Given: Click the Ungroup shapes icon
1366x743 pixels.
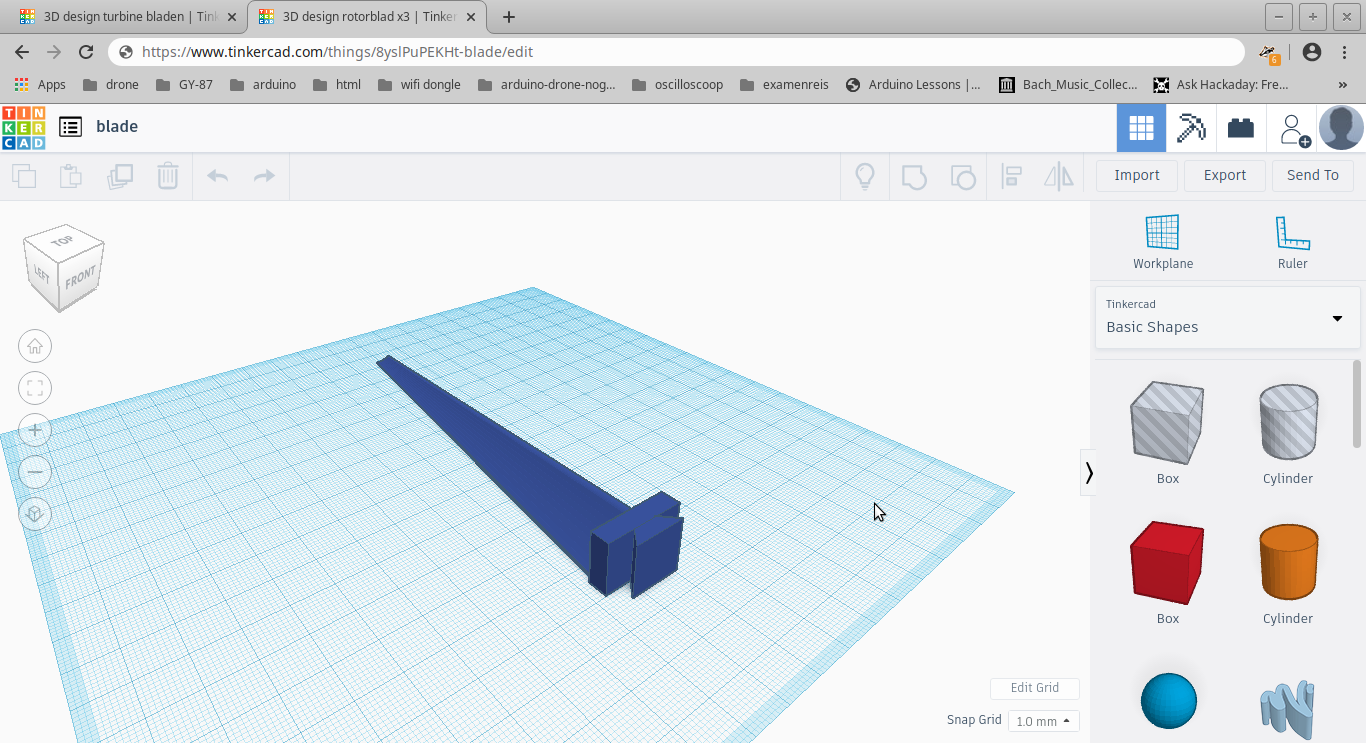Looking at the screenshot, I should point(962,177).
